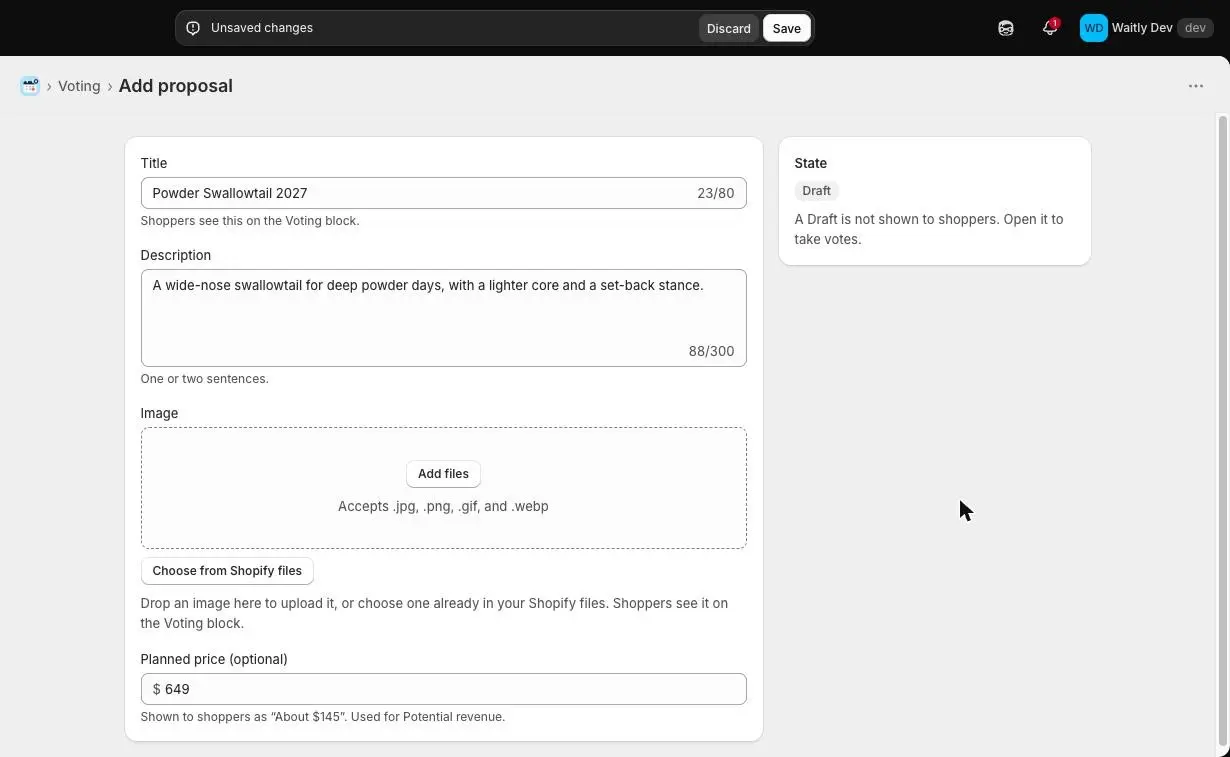Edit the Title field Powder Swallowtail 2027

coord(443,193)
